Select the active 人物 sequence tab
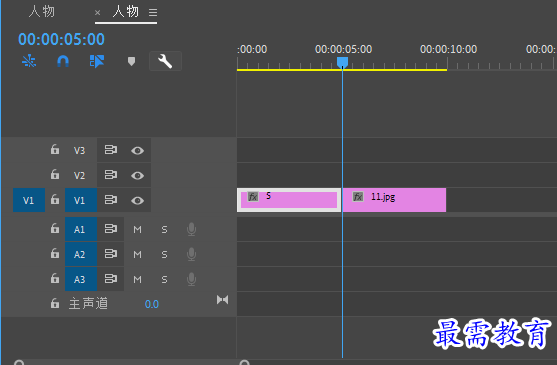This screenshot has width=557, height=365. (x=125, y=12)
